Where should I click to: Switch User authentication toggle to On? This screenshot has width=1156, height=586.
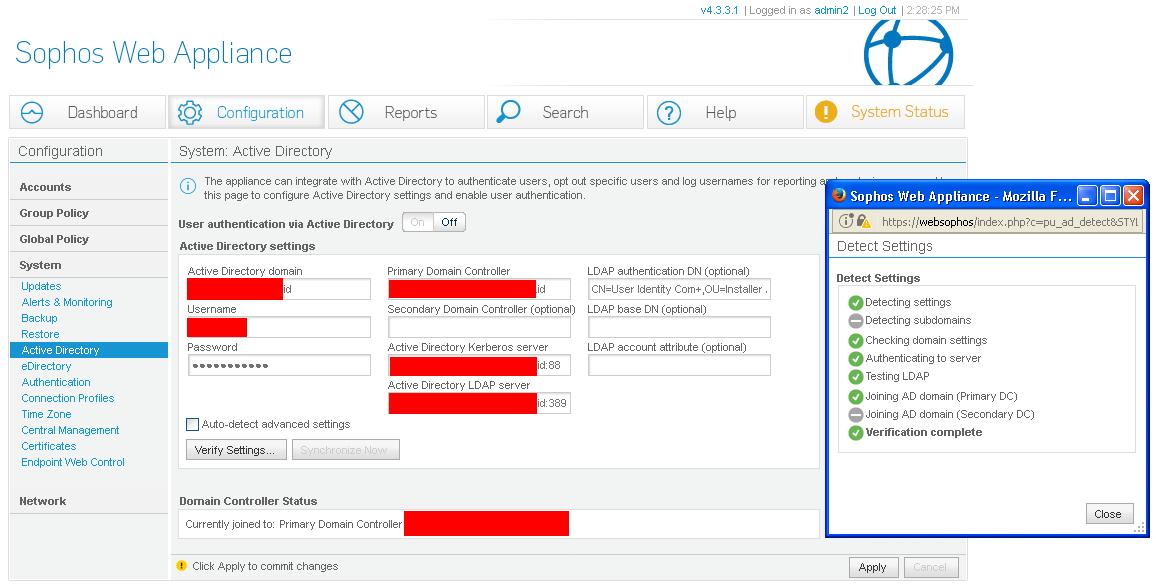(x=418, y=222)
